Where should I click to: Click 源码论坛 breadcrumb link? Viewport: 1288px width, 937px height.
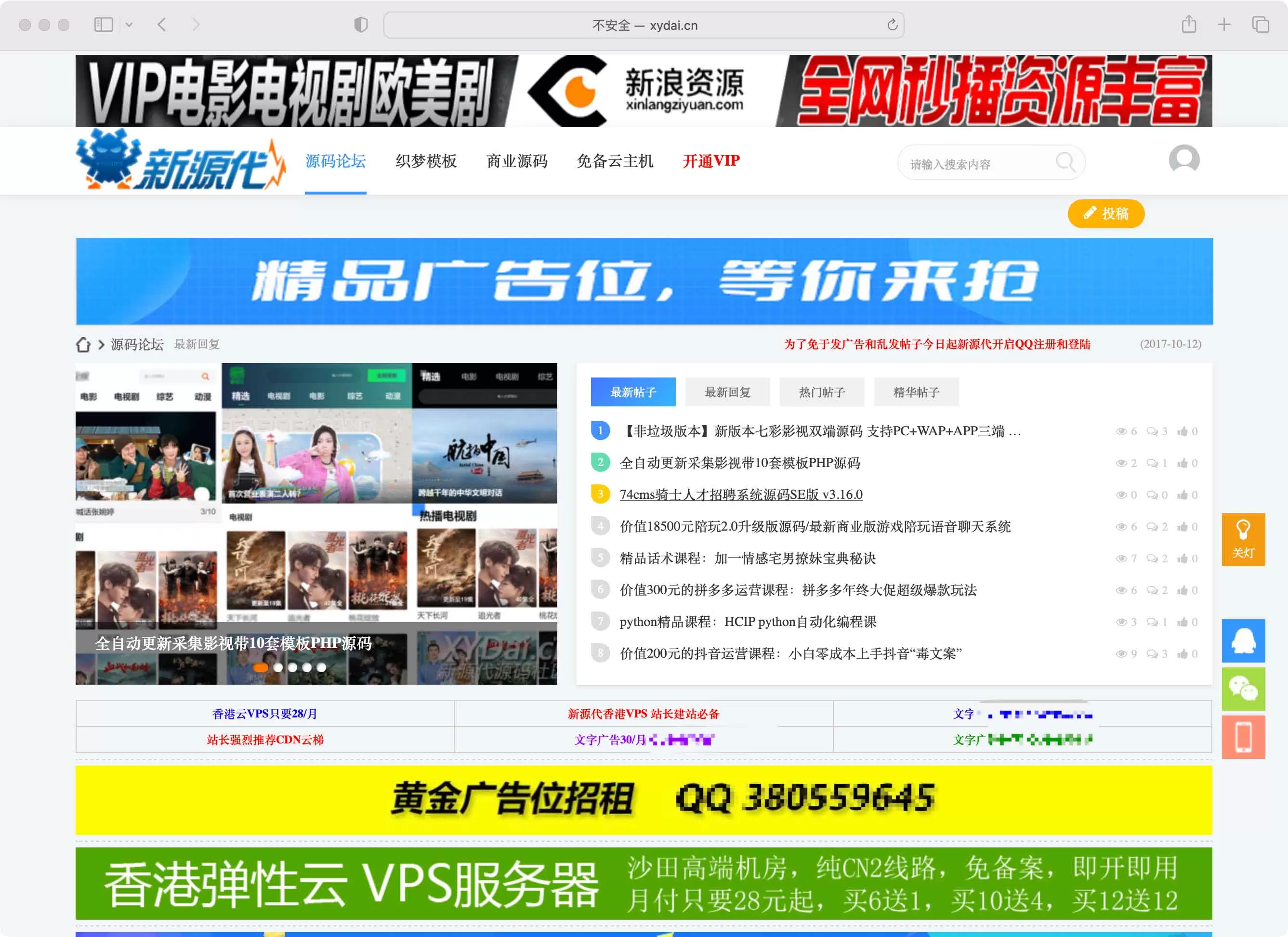[137, 344]
